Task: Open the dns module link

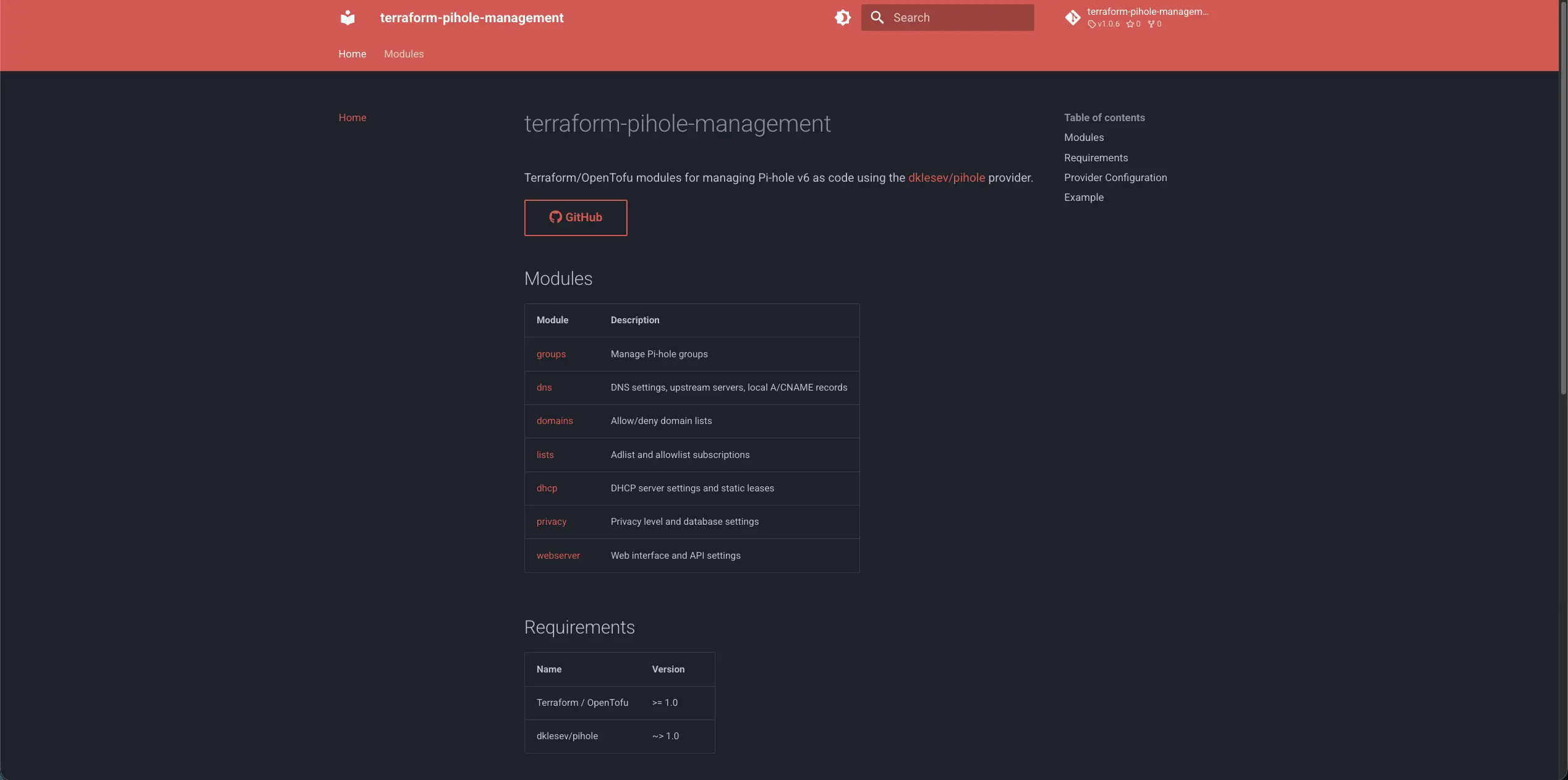Action: (x=544, y=388)
